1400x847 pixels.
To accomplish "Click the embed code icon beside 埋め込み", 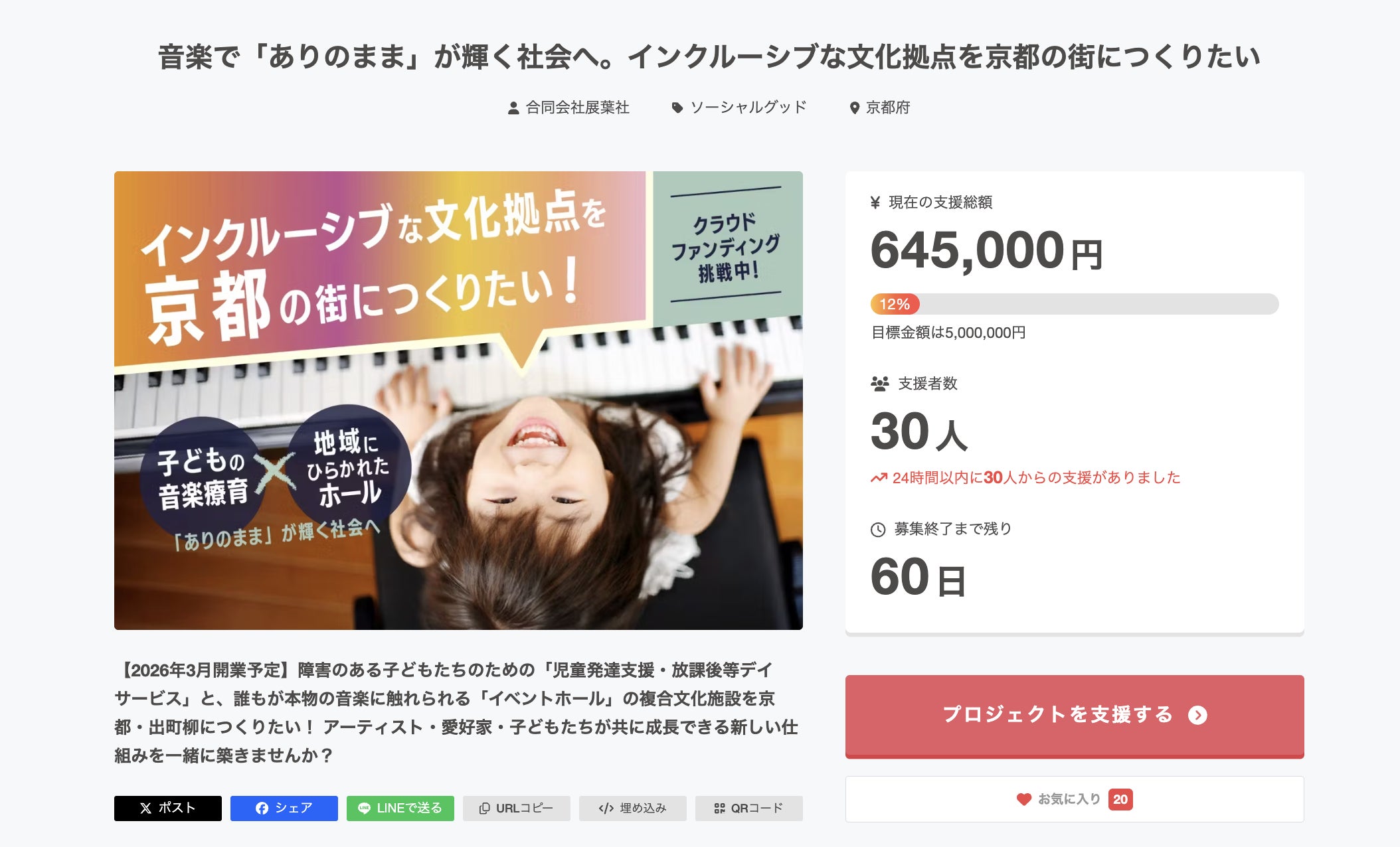I will pos(606,809).
